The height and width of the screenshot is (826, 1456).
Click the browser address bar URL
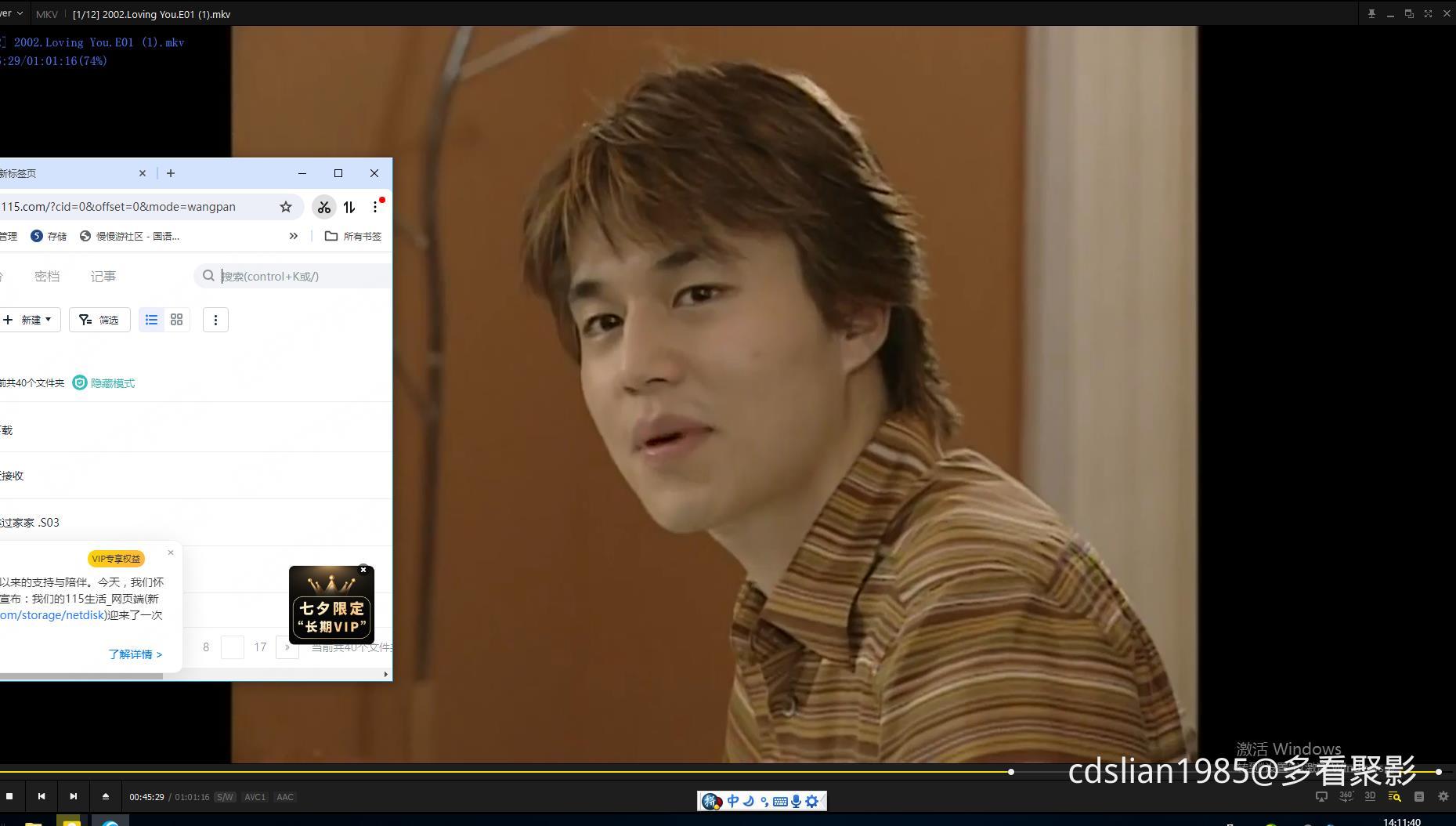117,207
